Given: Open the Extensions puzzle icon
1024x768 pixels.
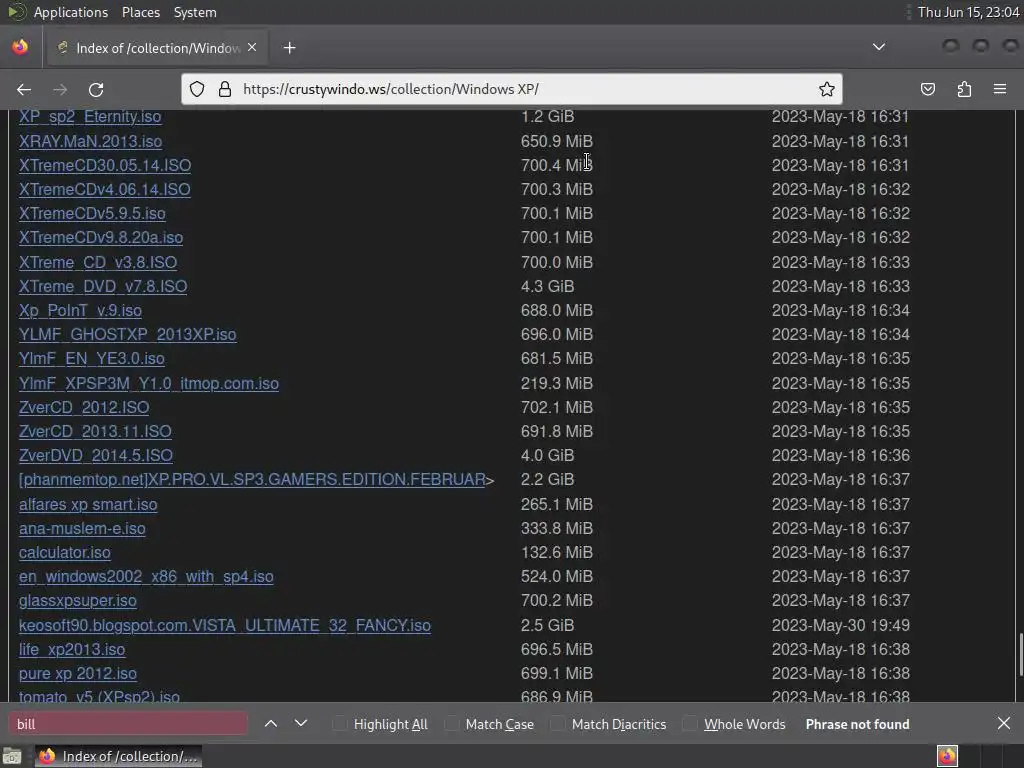Looking at the screenshot, I should tap(964, 89).
